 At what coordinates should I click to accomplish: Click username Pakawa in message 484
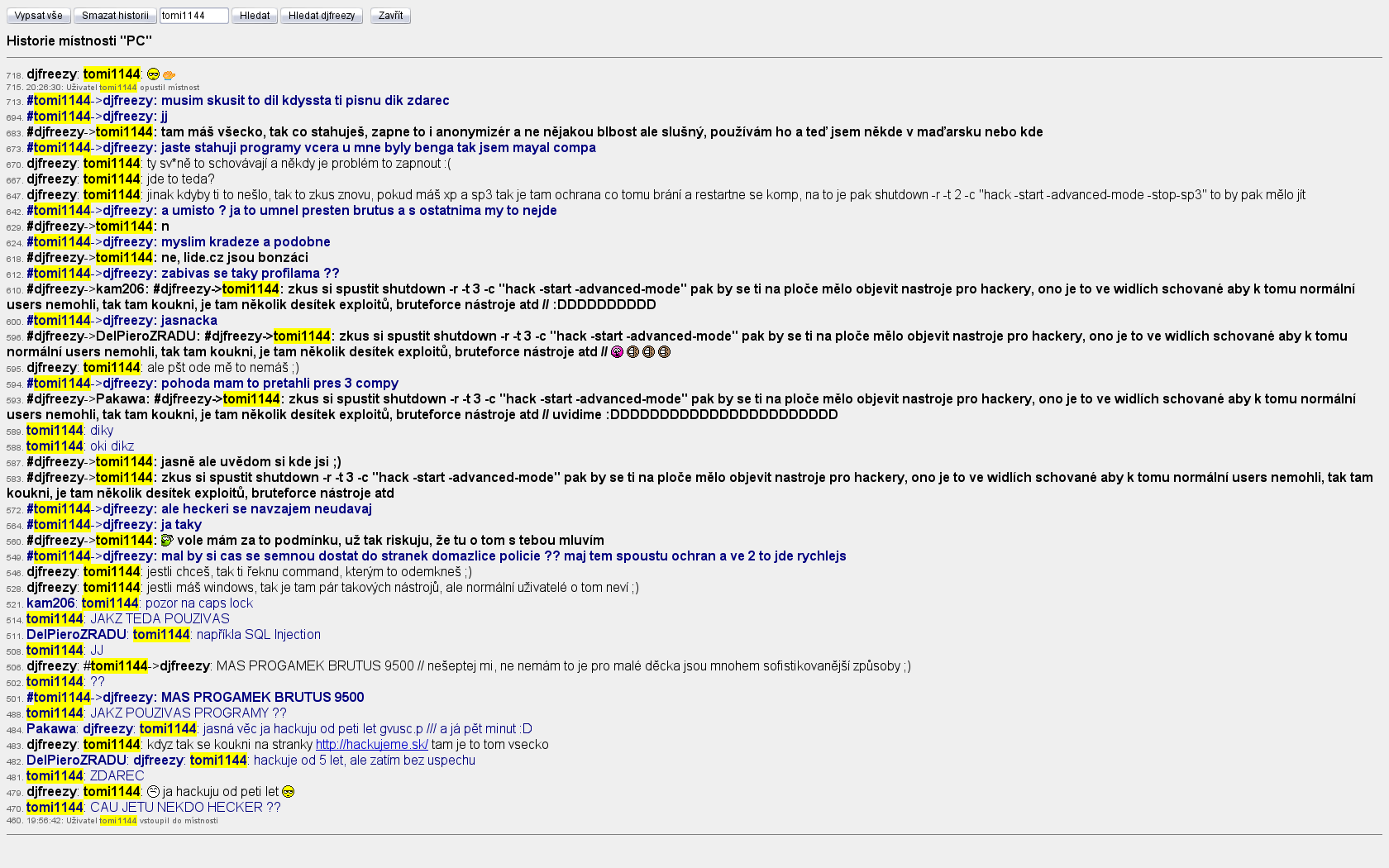(x=51, y=729)
